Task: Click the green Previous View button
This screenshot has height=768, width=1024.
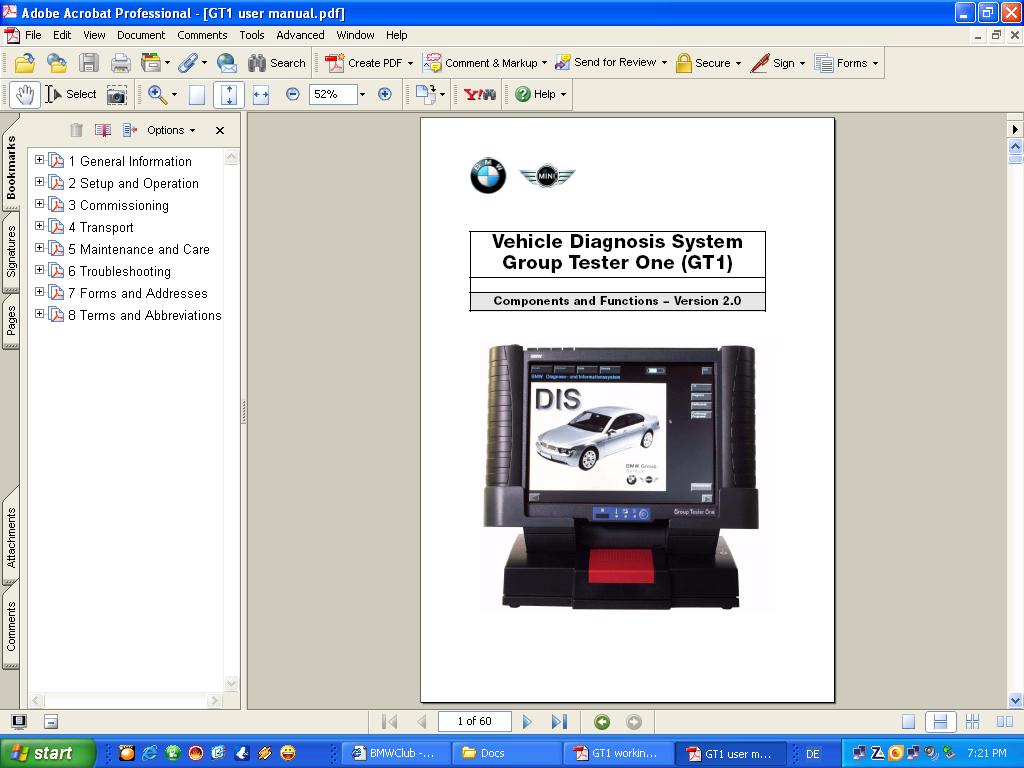Action: pyautogui.click(x=602, y=722)
